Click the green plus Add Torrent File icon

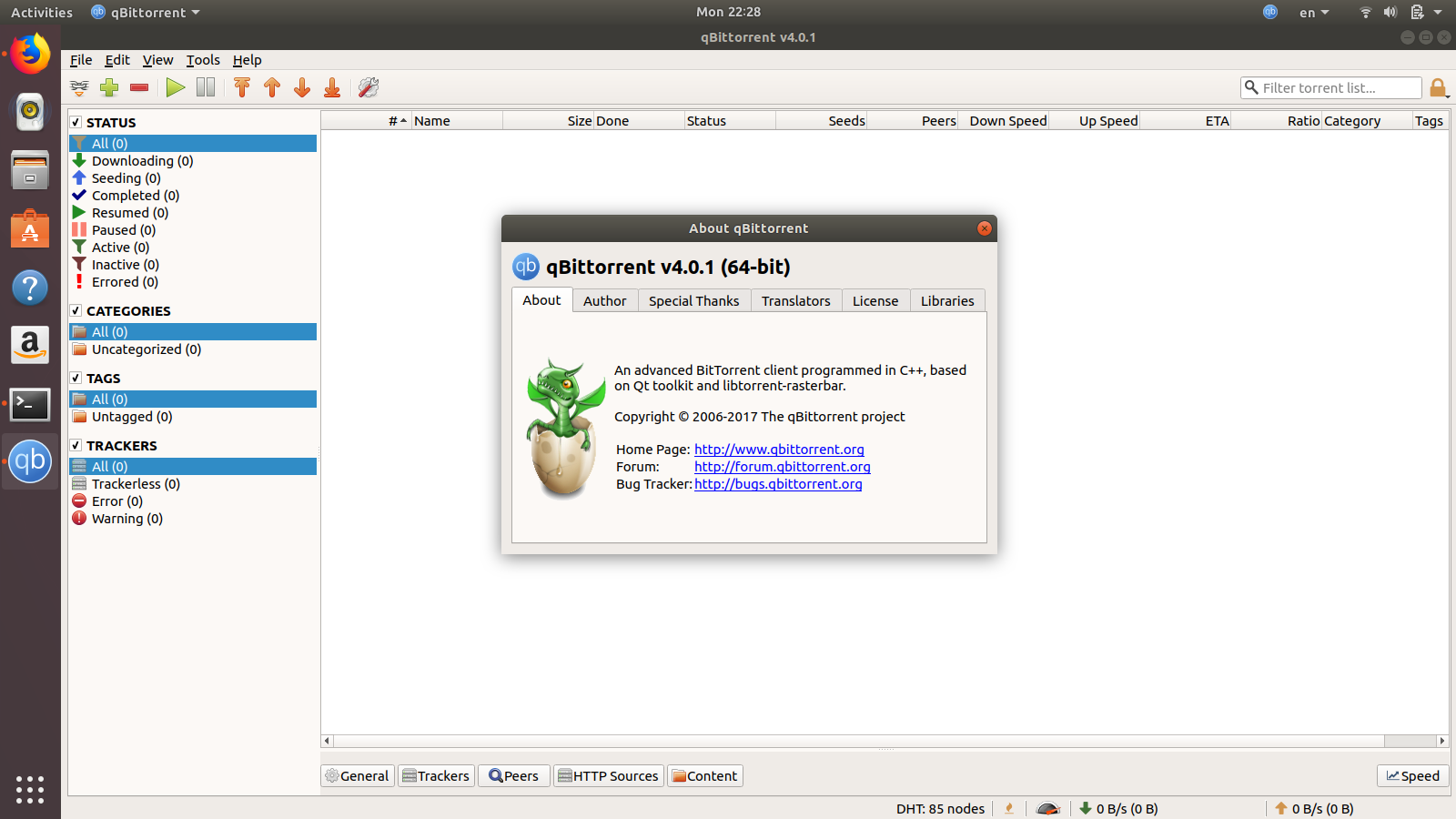[109, 87]
